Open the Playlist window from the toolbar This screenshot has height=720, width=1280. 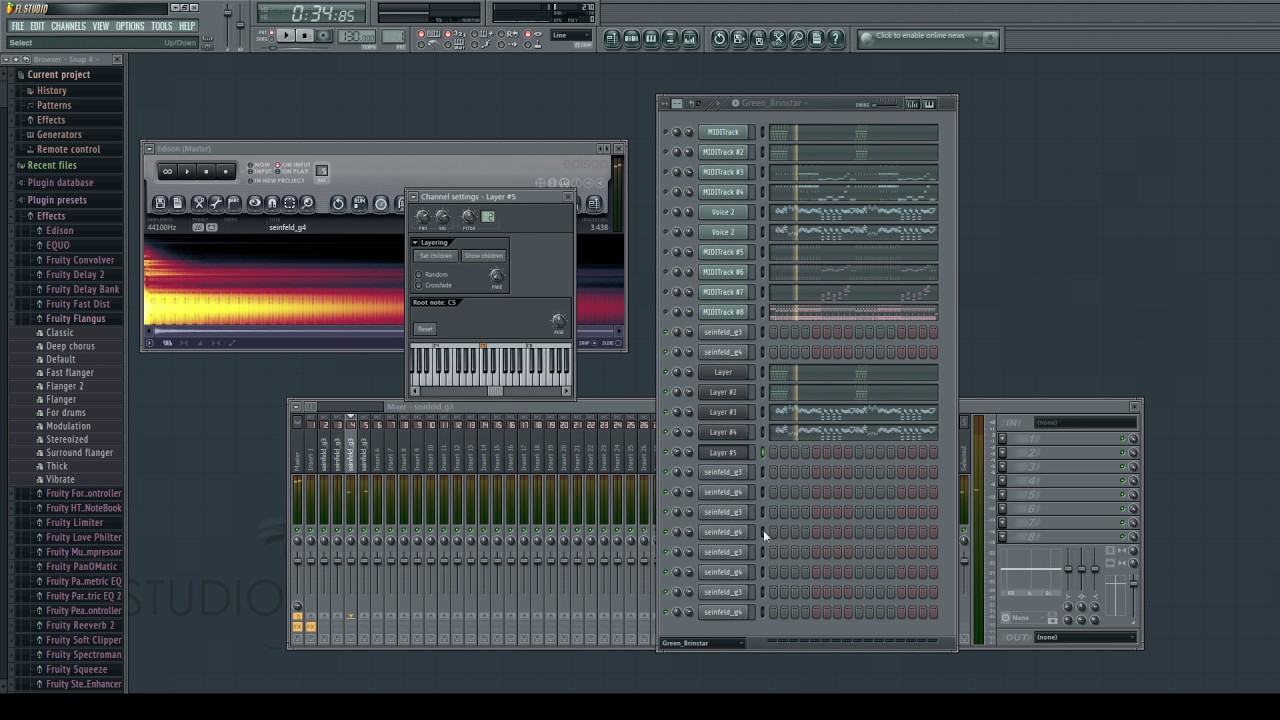612,38
